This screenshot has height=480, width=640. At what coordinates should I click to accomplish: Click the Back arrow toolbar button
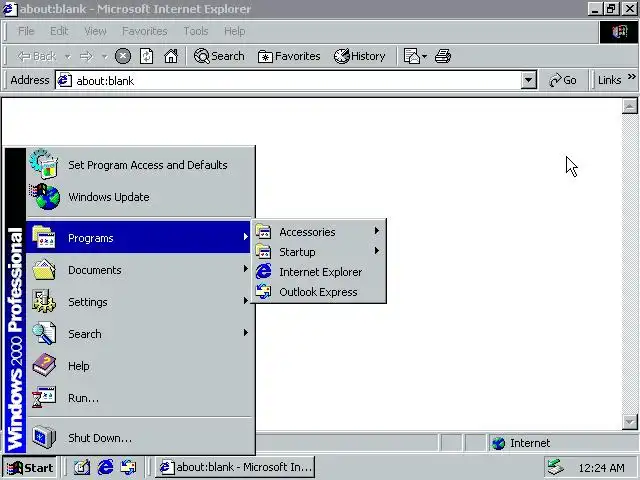36,56
